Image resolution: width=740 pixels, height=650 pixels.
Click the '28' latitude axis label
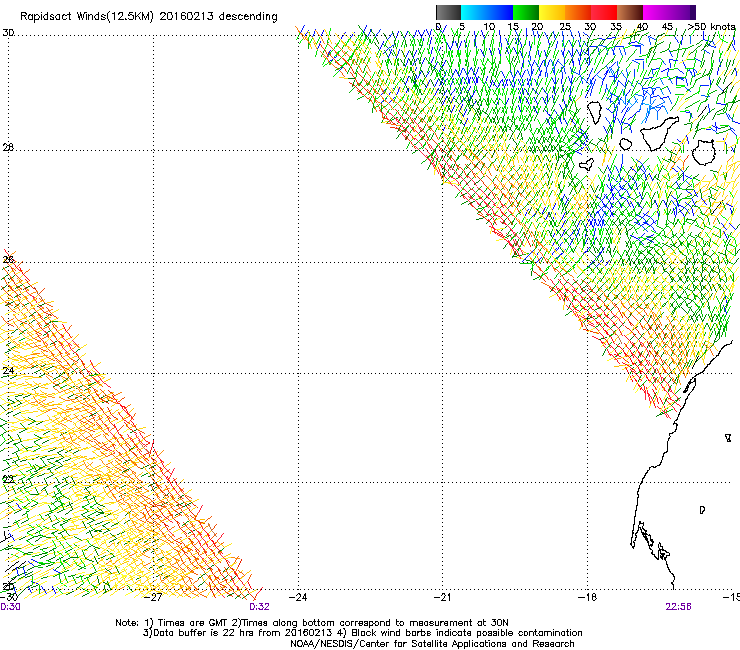pyautogui.click(x=8, y=147)
